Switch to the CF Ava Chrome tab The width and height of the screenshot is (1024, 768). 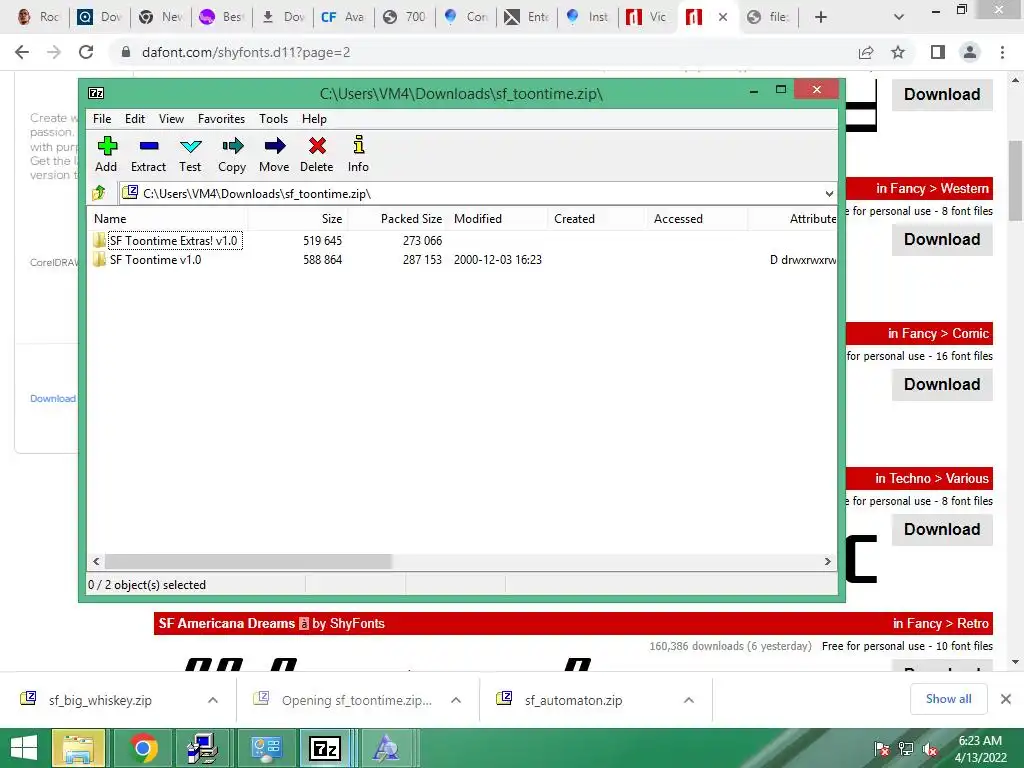tap(342, 17)
